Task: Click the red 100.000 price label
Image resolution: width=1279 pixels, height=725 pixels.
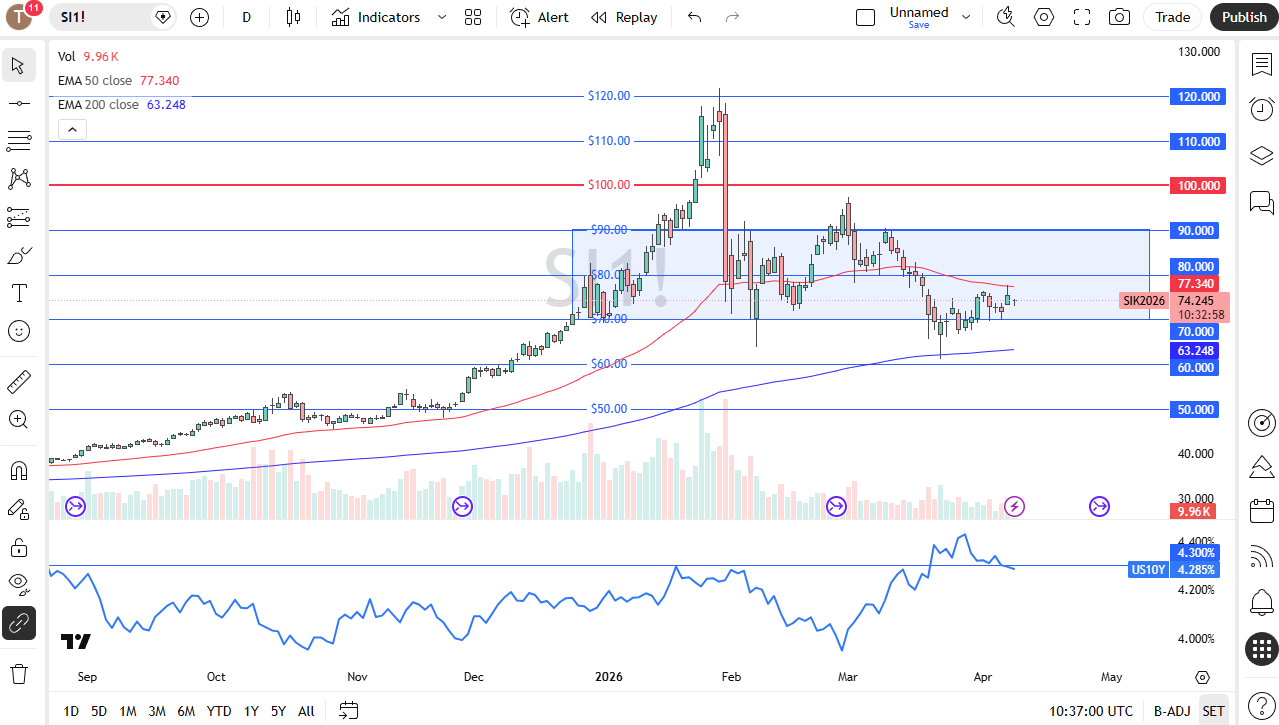Action: [x=1199, y=186]
